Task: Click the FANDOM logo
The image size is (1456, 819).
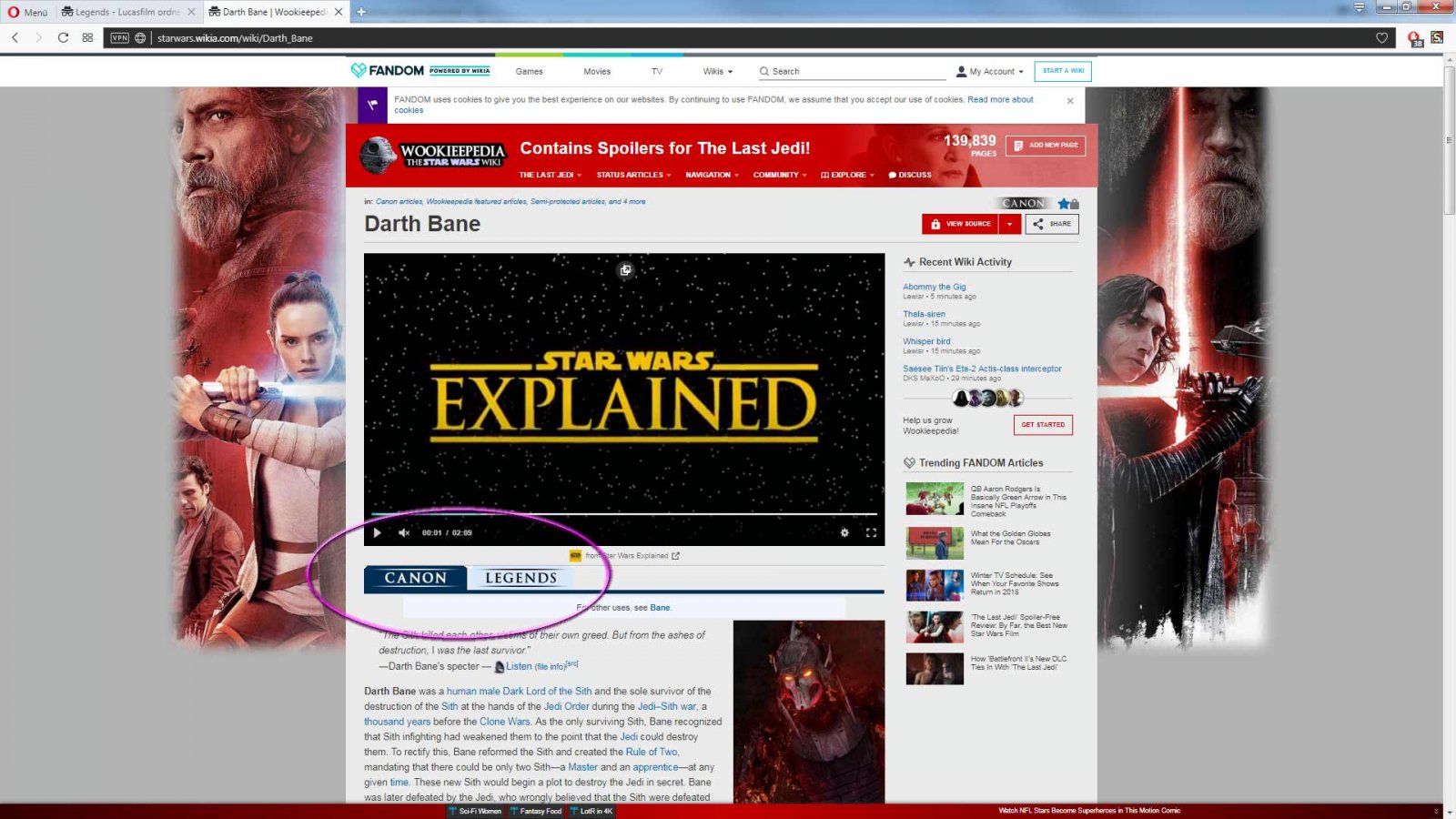Action: tap(388, 70)
